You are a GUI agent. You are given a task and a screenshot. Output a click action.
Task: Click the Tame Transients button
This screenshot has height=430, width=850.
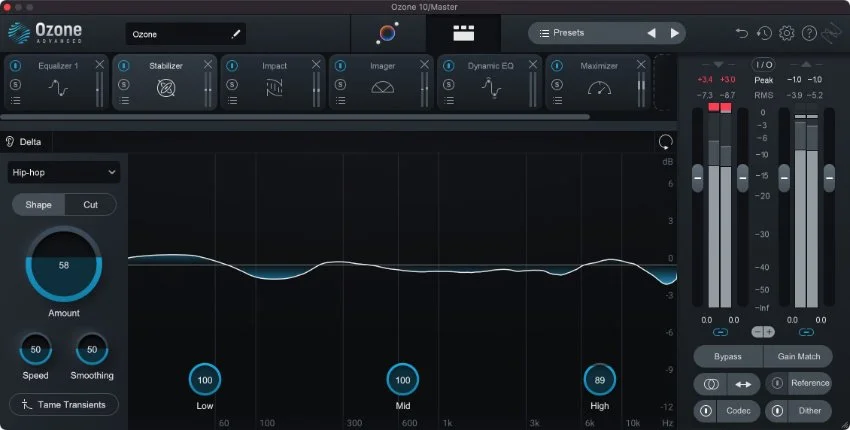64,405
